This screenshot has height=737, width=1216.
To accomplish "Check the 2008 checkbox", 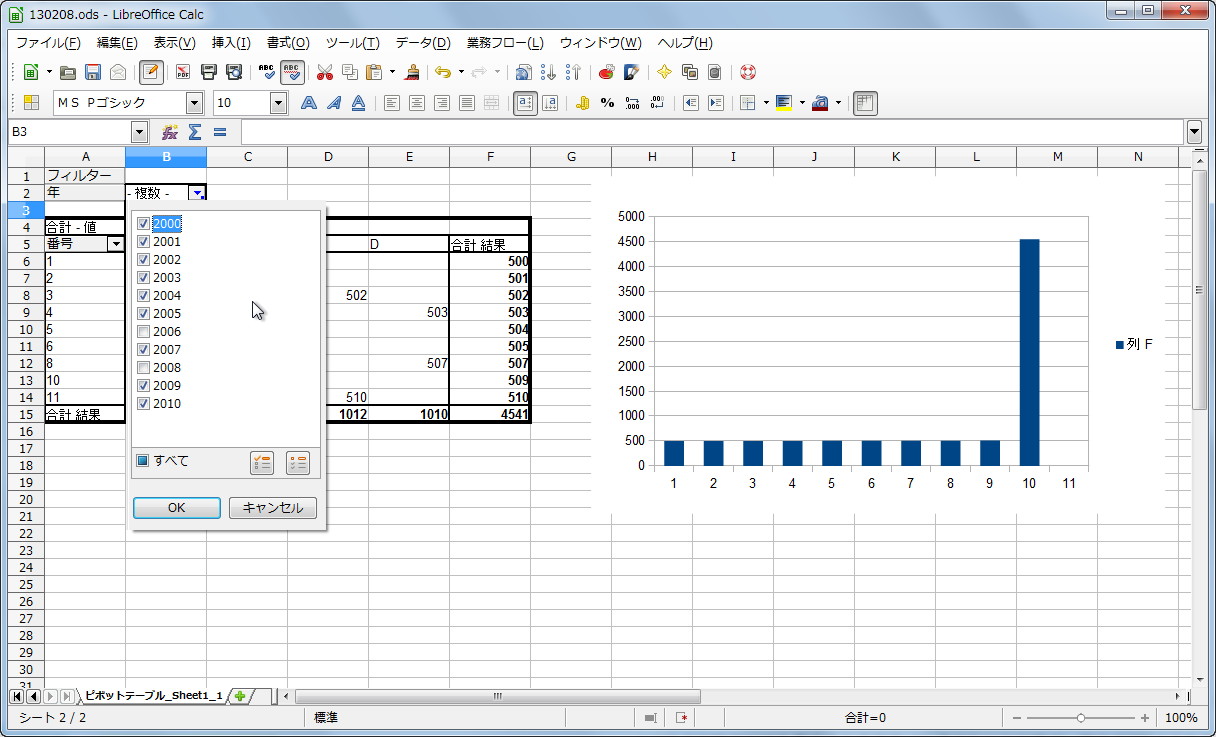I will [143, 368].
